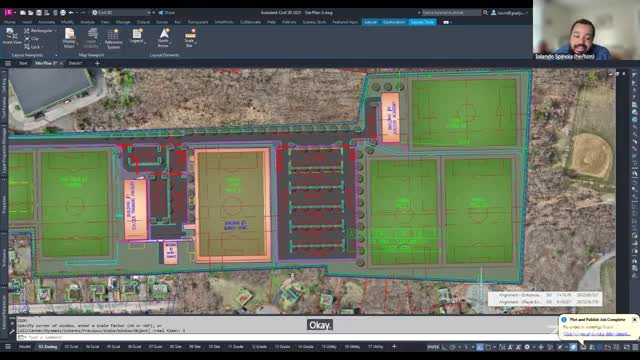Image resolution: width=640 pixels, height=360 pixels.
Task: Open the command line customize wrench
Action: (12, 333)
